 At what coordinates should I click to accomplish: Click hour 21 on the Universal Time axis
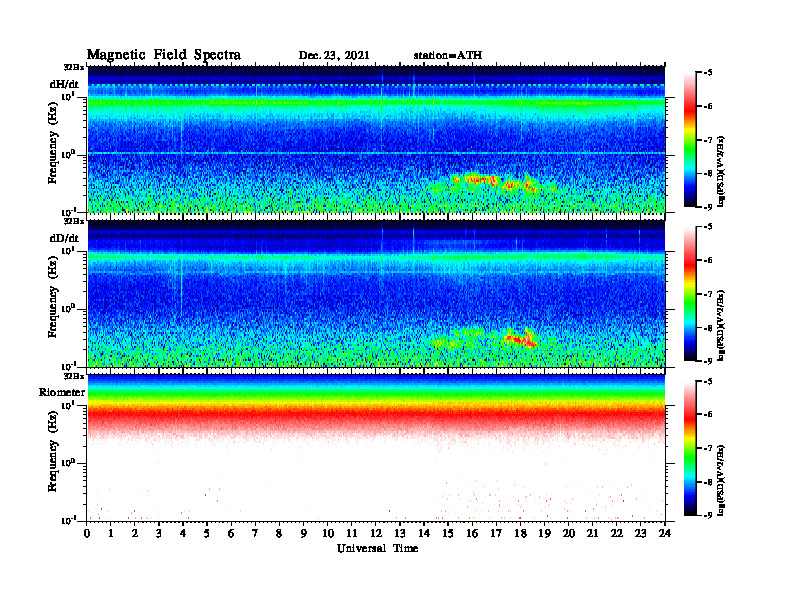pyautogui.click(x=592, y=533)
